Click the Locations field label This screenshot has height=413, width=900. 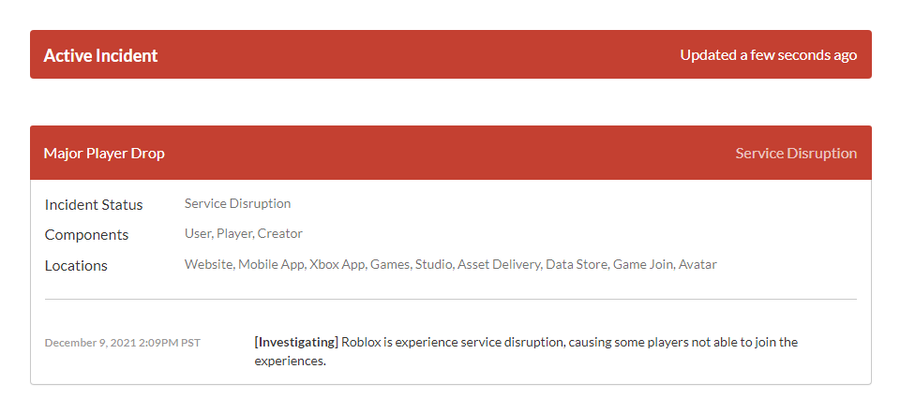tap(76, 266)
